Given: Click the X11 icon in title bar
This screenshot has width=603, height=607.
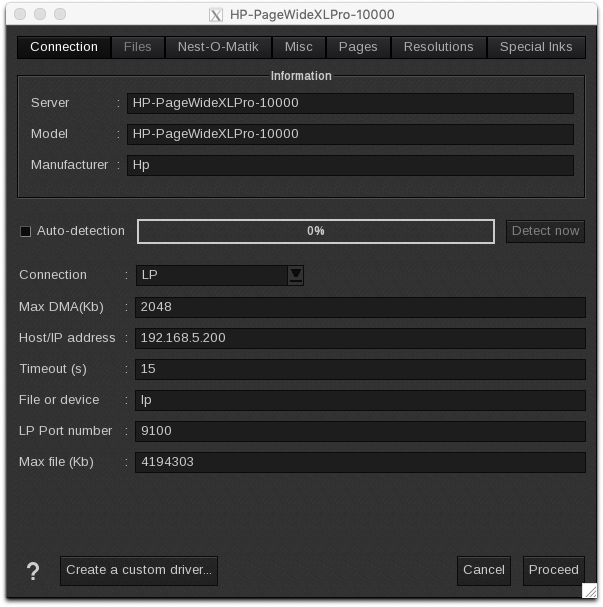Looking at the screenshot, I should point(216,15).
